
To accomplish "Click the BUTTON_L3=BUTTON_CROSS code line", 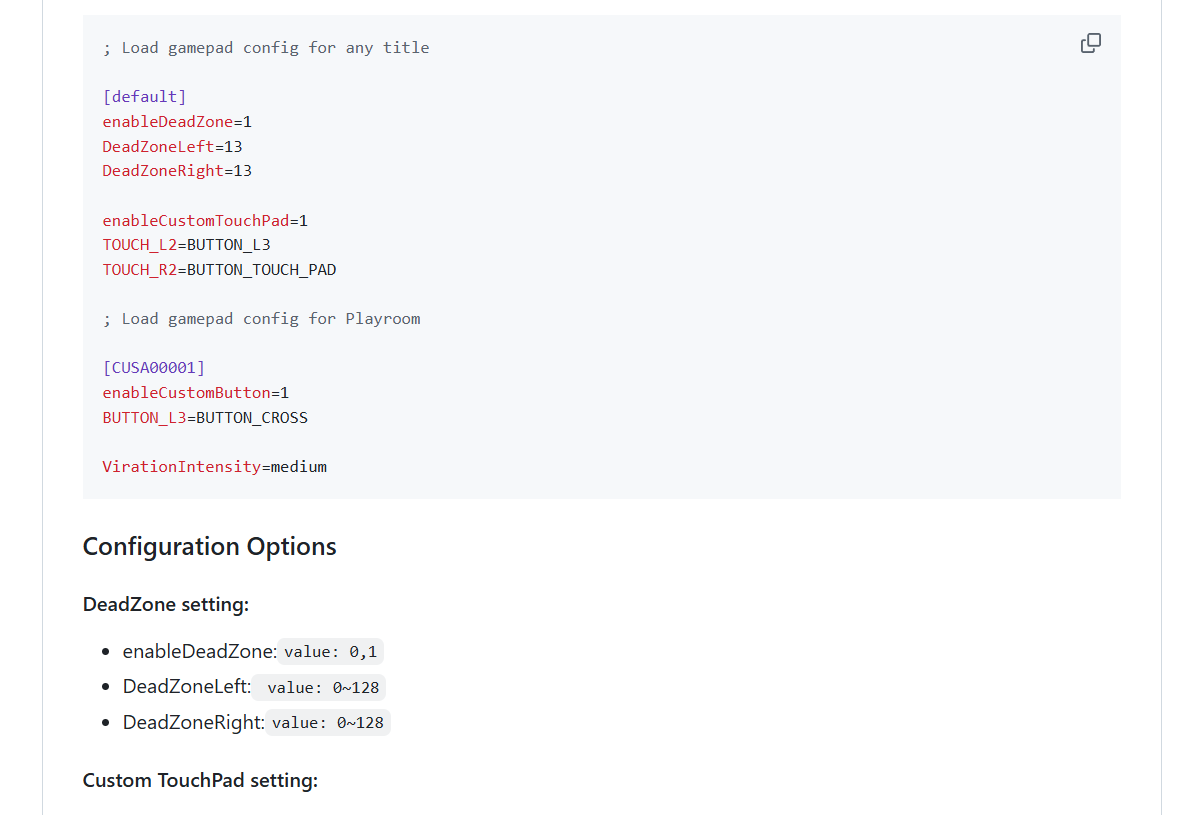I will coord(205,417).
